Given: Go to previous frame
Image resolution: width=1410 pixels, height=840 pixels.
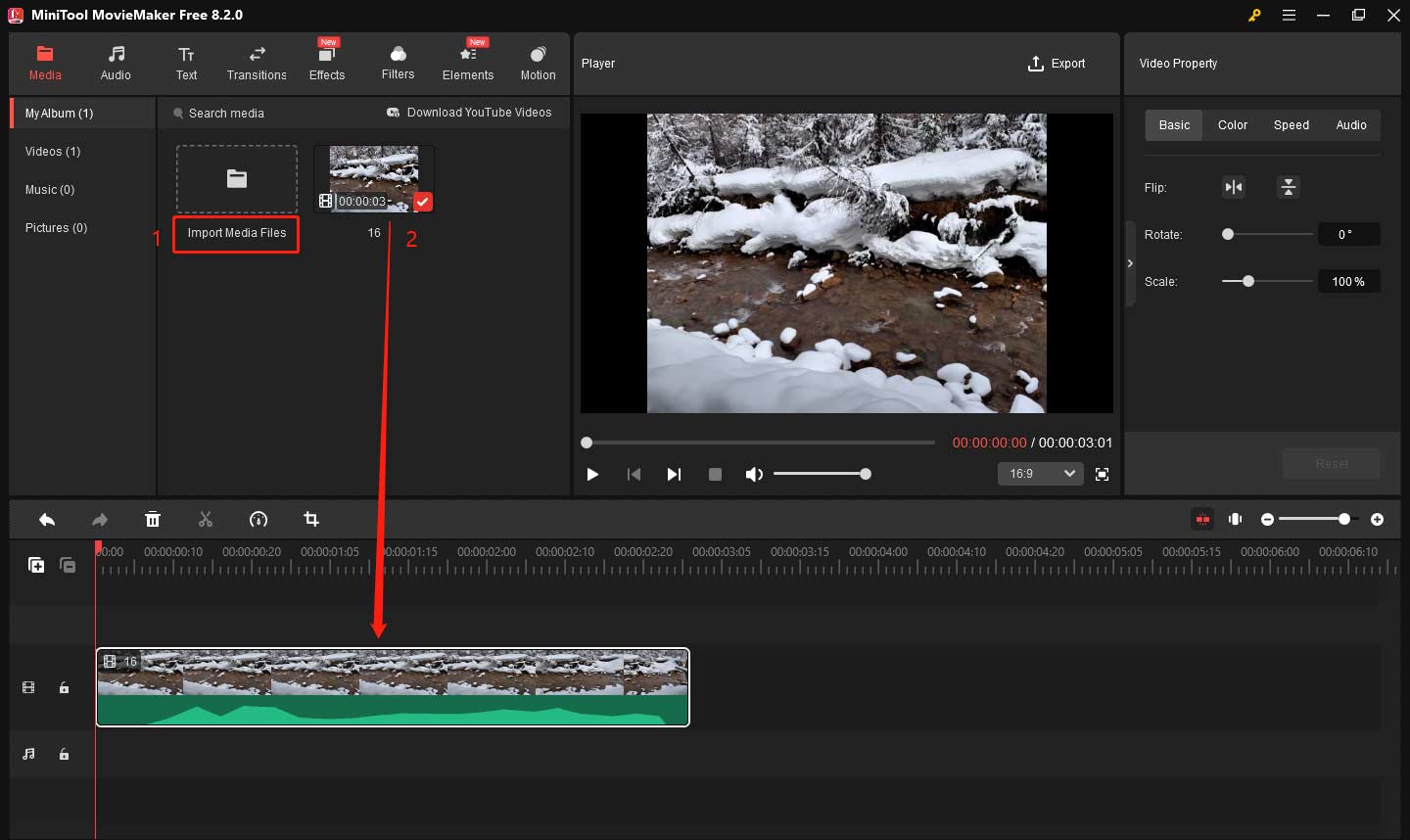Looking at the screenshot, I should (x=634, y=474).
